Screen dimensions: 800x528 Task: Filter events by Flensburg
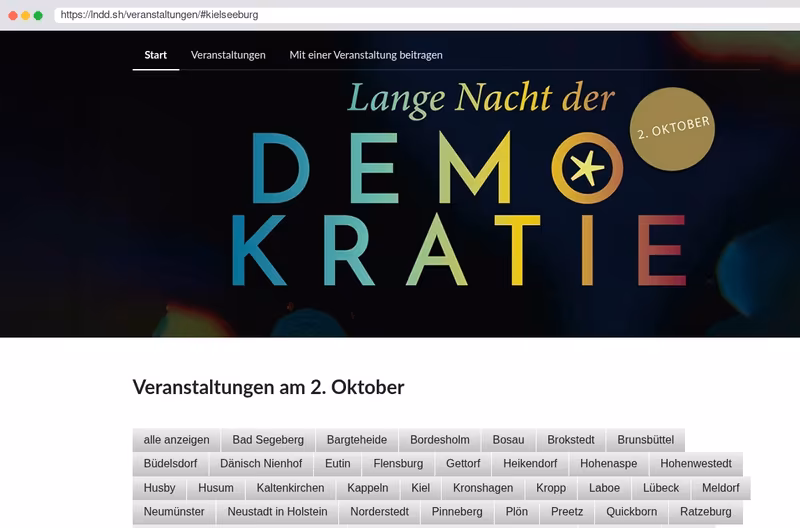click(x=398, y=464)
